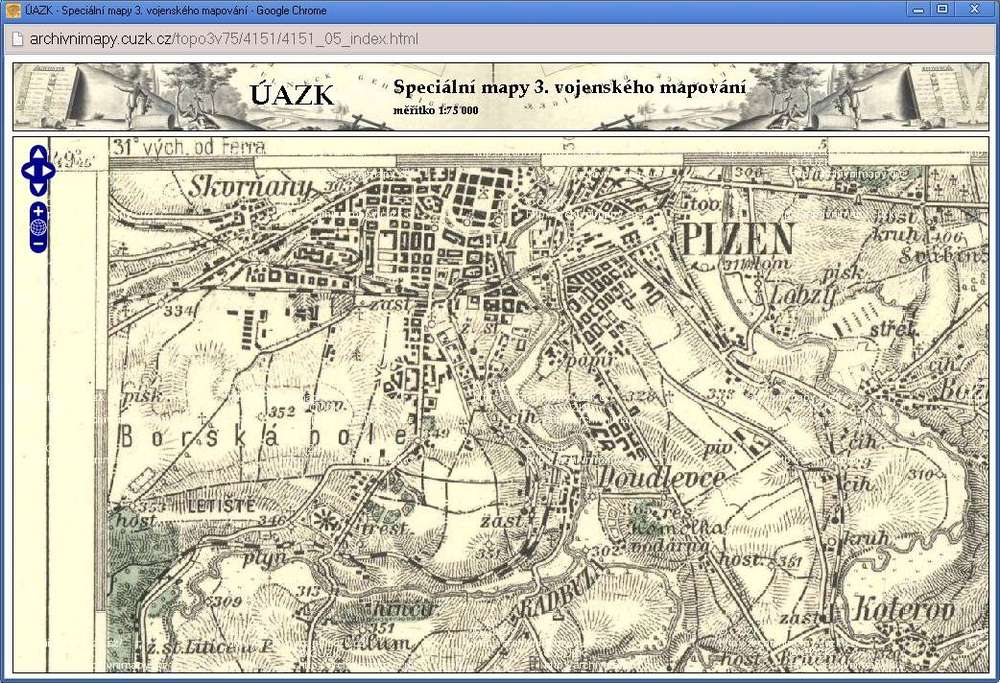The width and height of the screenshot is (1000, 683).
Task: Pan the map east with right arrow
Action: pyautogui.click(x=49, y=170)
